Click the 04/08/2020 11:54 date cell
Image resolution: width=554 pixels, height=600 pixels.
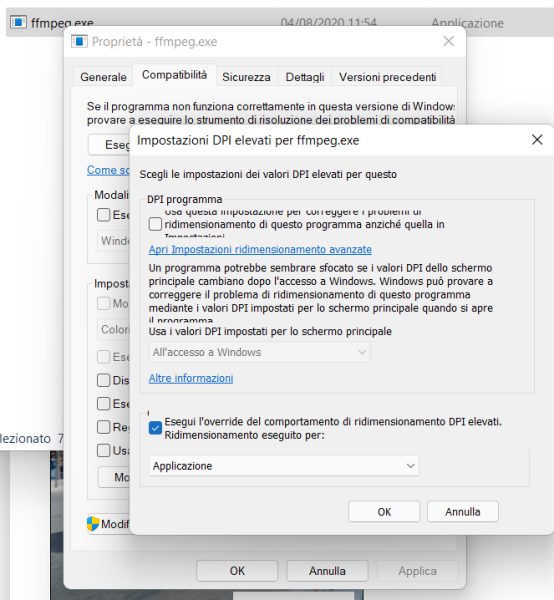pyautogui.click(x=328, y=22)
